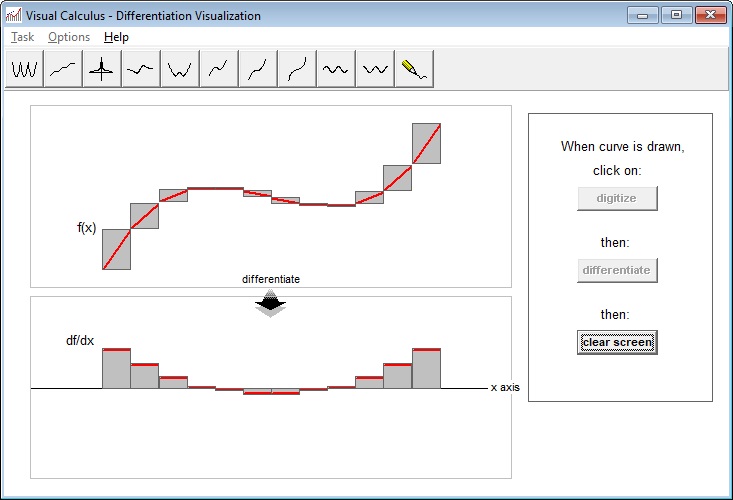Image resolution: width=733 pixels, height=500 pixels.
Task: Activate the yellow pencil freehand draw tool
Action: pyautogui.click(x=414, y=69)
